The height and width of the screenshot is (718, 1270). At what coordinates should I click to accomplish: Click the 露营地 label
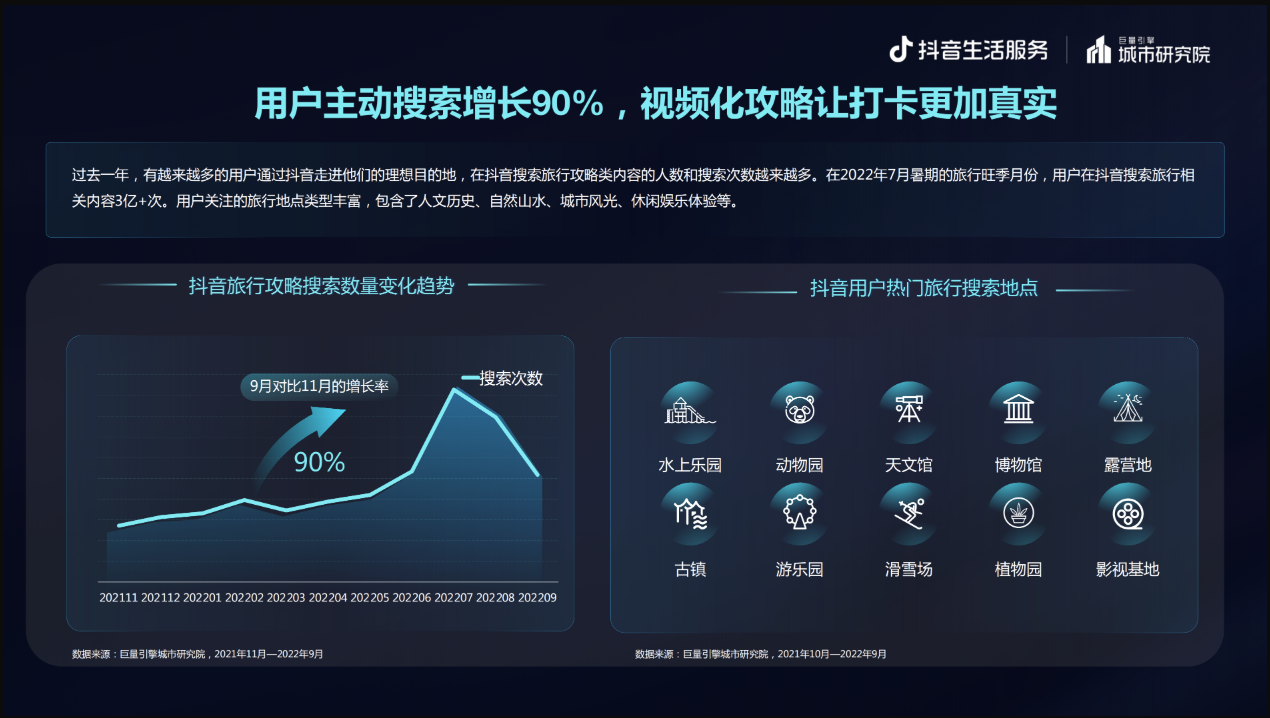[1128, 465]
